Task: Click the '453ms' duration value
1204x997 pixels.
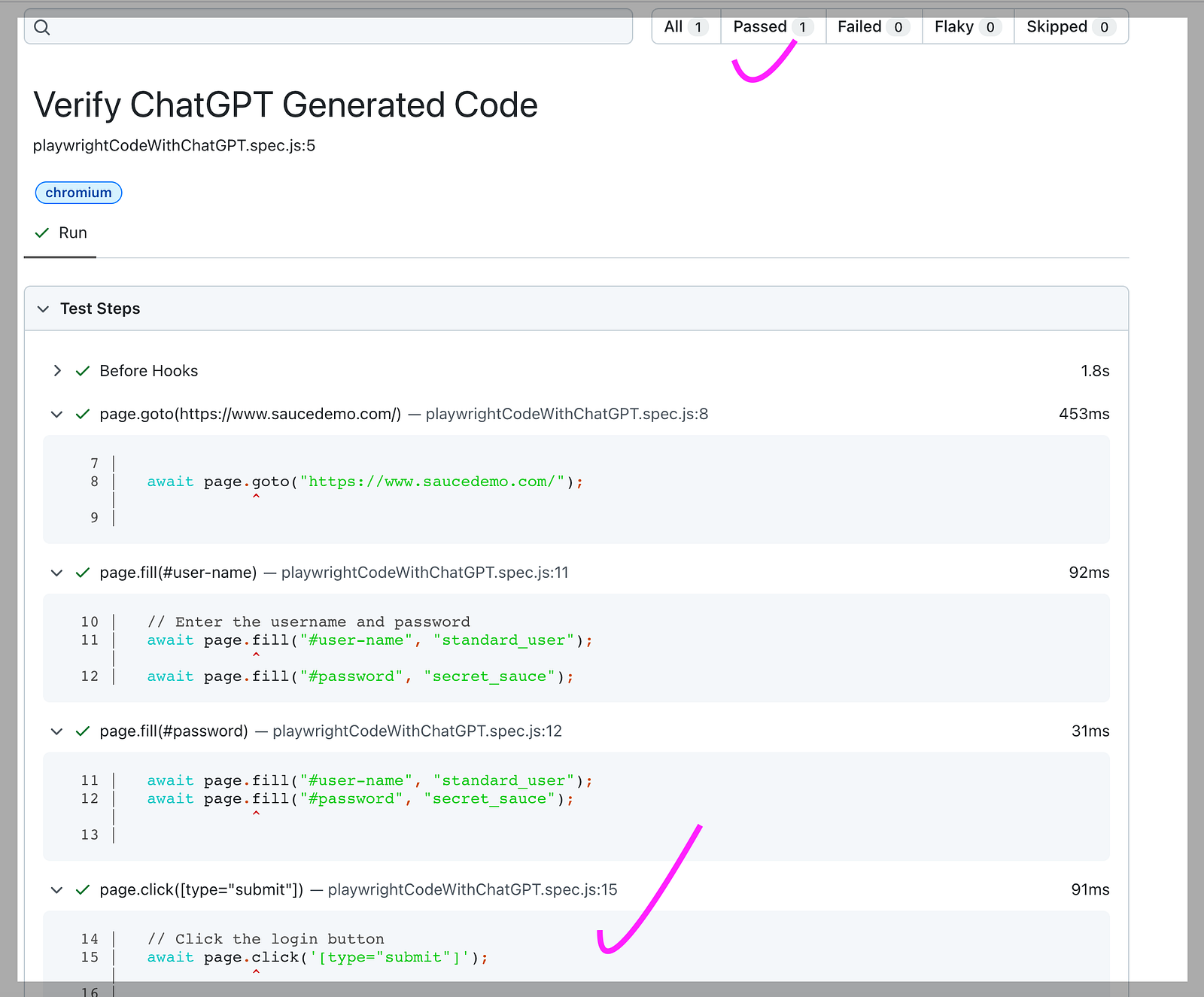Action: (1084, 414)
